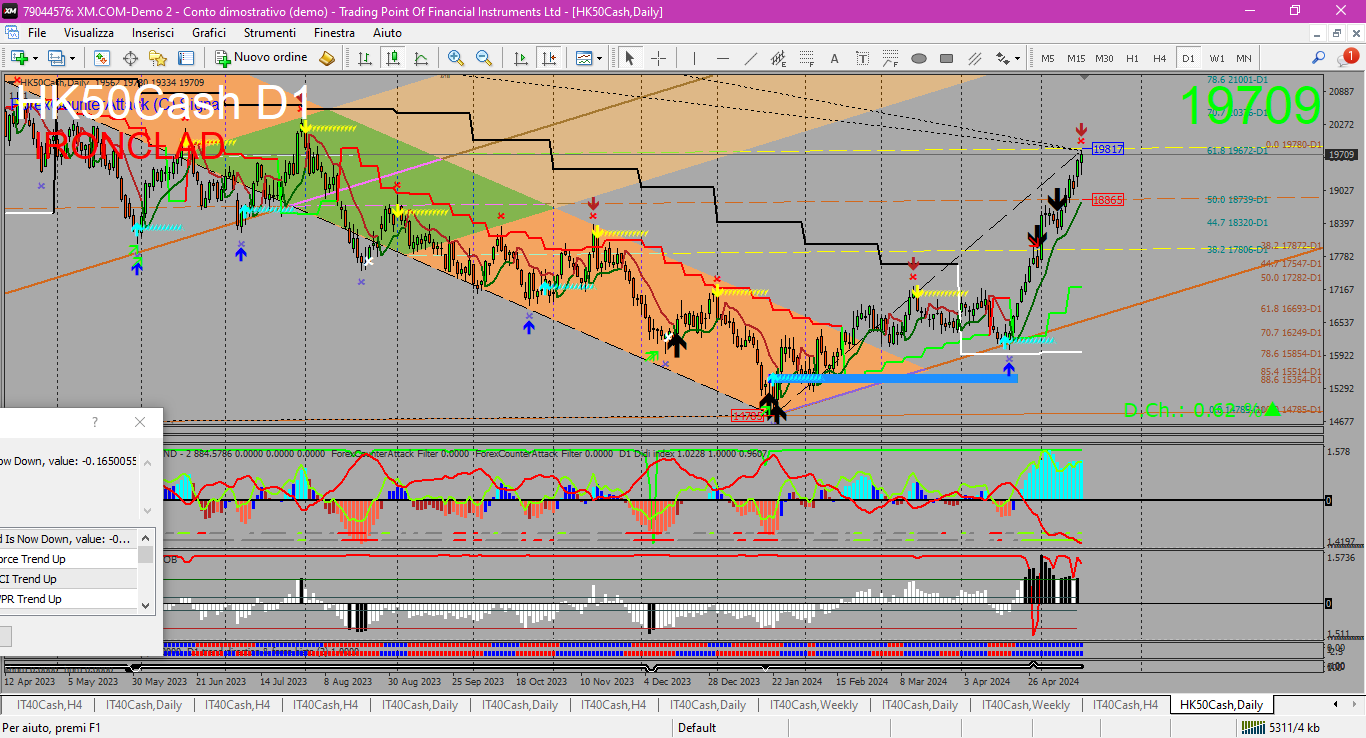This screenshot has width=1366, height=738.
Task: Switch chart to line chart
Action: click(x=421, y=58)
